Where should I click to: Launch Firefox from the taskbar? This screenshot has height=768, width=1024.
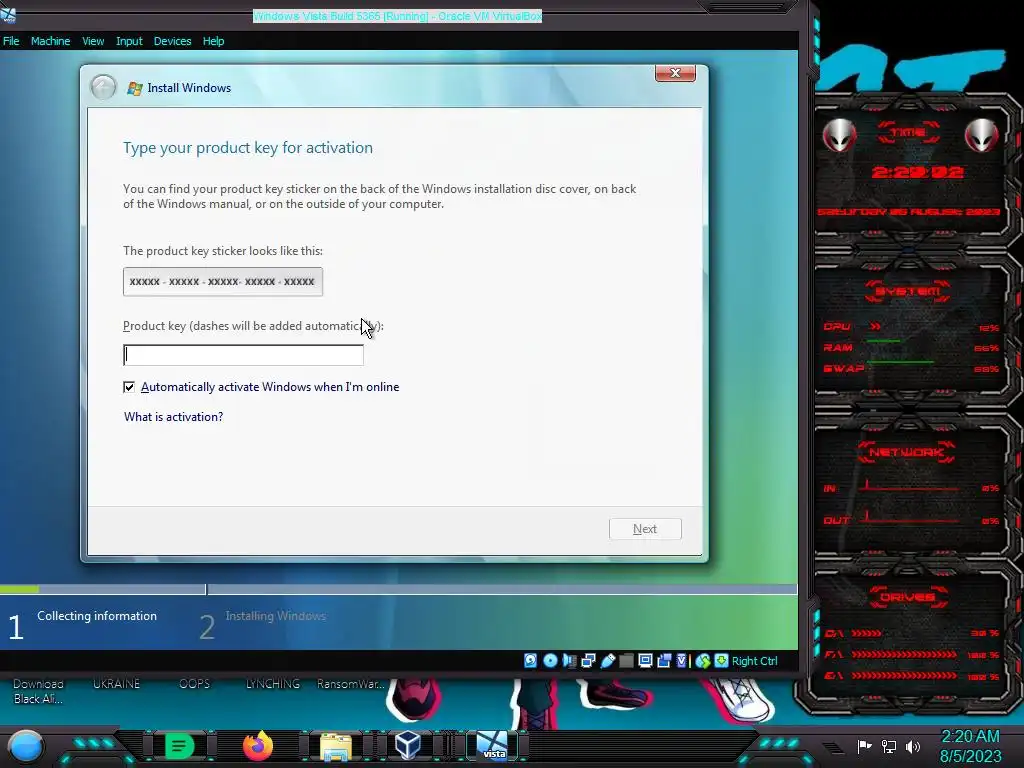tap(258, 746)
